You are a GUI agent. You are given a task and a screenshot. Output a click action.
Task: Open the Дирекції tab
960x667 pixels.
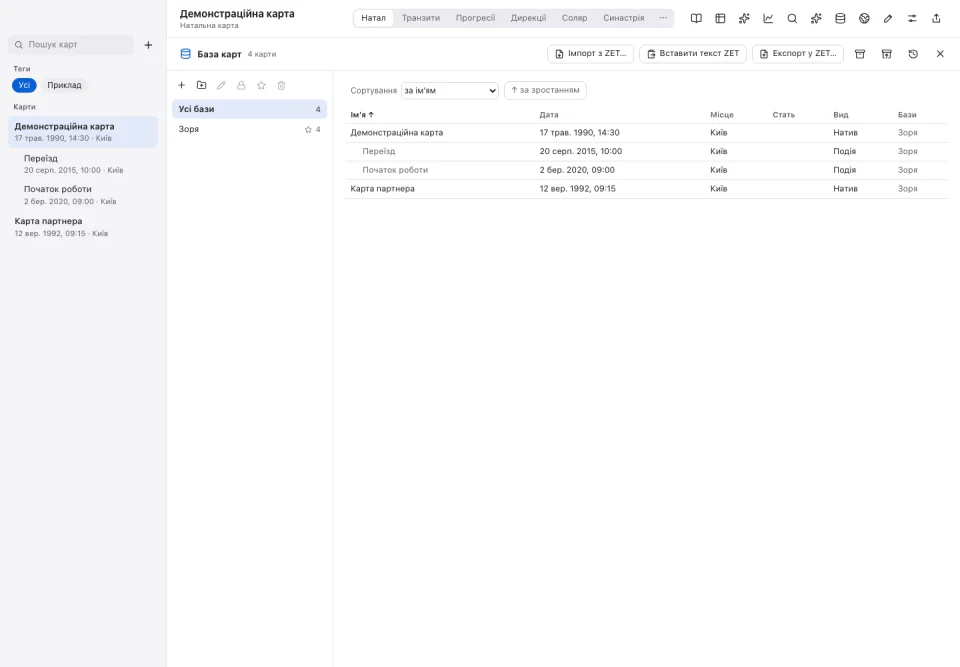click(528, 18)
